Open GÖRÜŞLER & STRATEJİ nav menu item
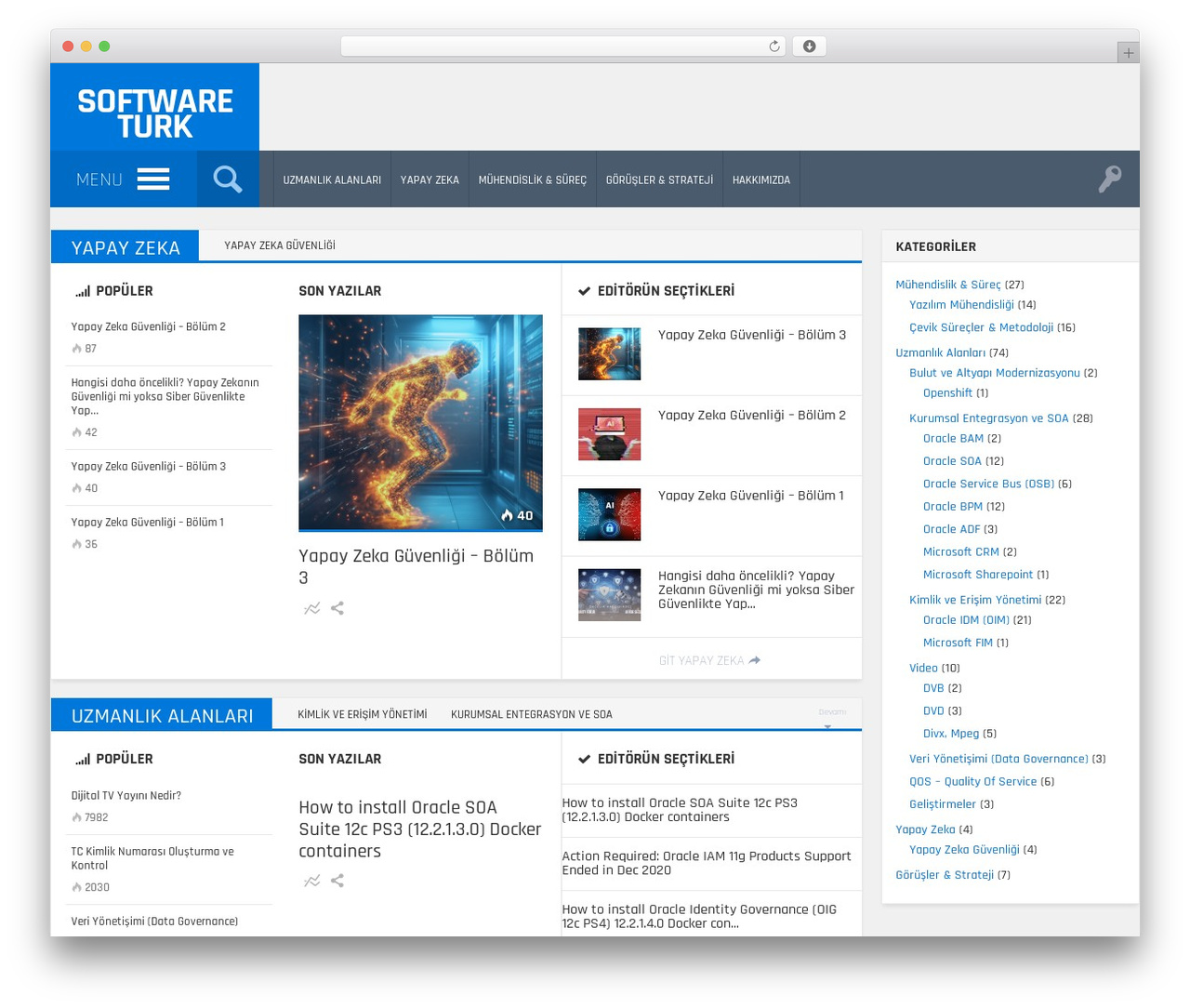The image size is (1190, 1008). 660,179
